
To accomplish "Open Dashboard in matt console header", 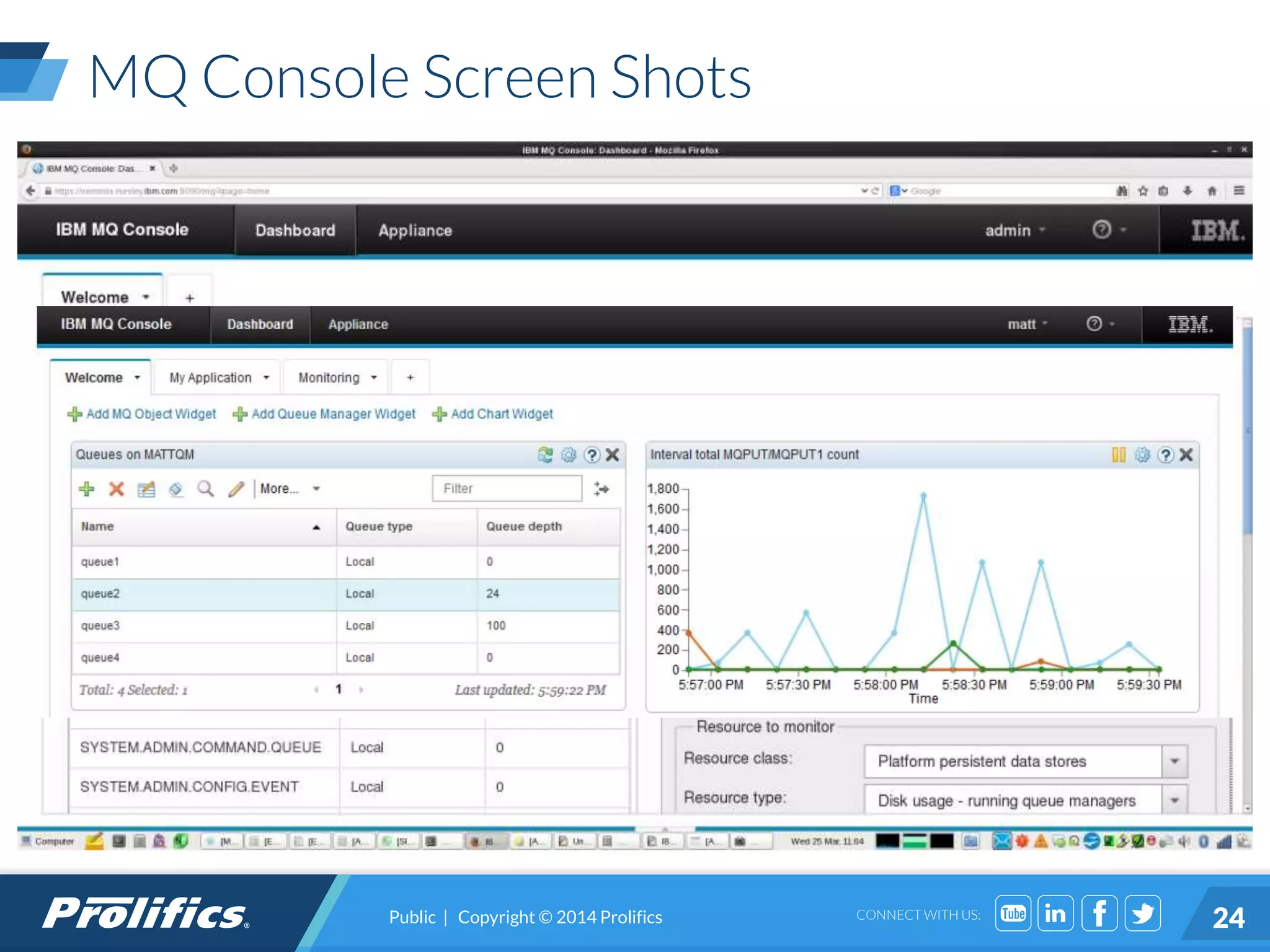I will pos(260,324).
